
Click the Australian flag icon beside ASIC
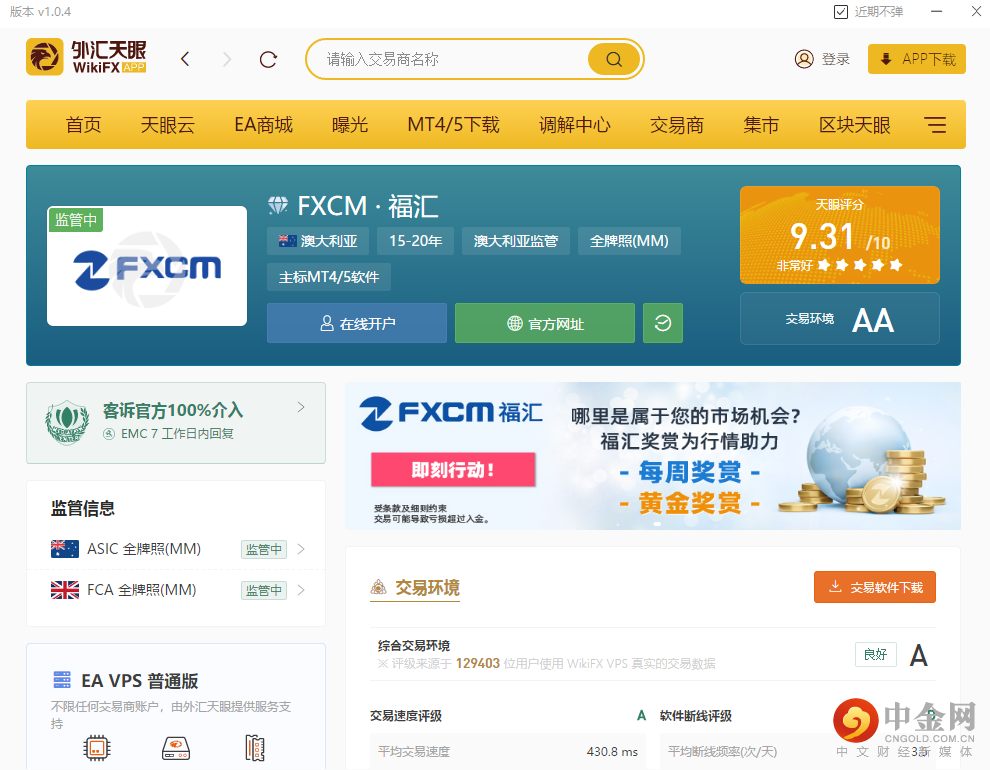pos(64,548)
